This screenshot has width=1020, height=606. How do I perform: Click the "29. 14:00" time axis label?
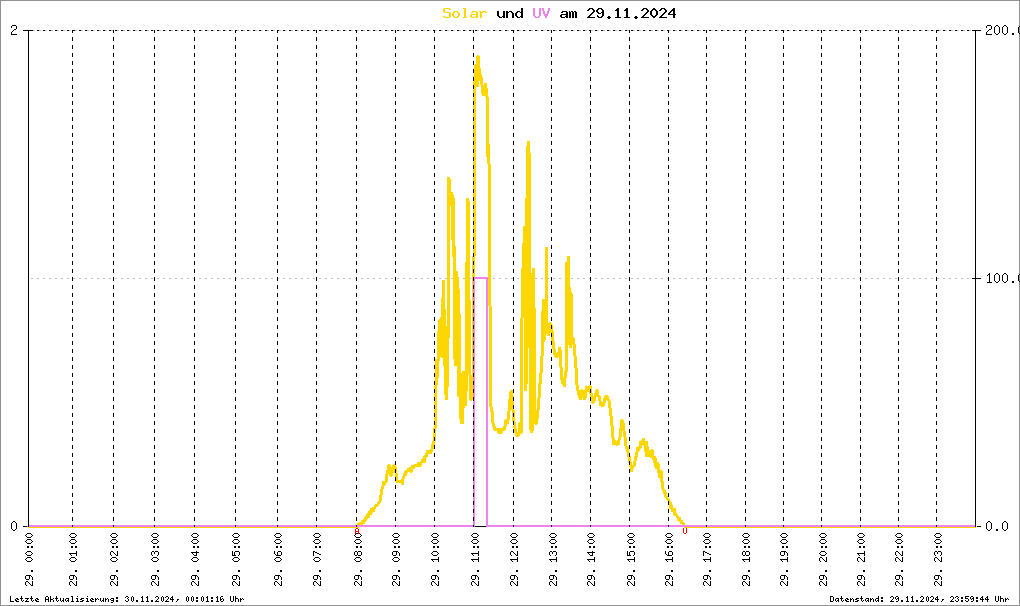pos(591,559)
